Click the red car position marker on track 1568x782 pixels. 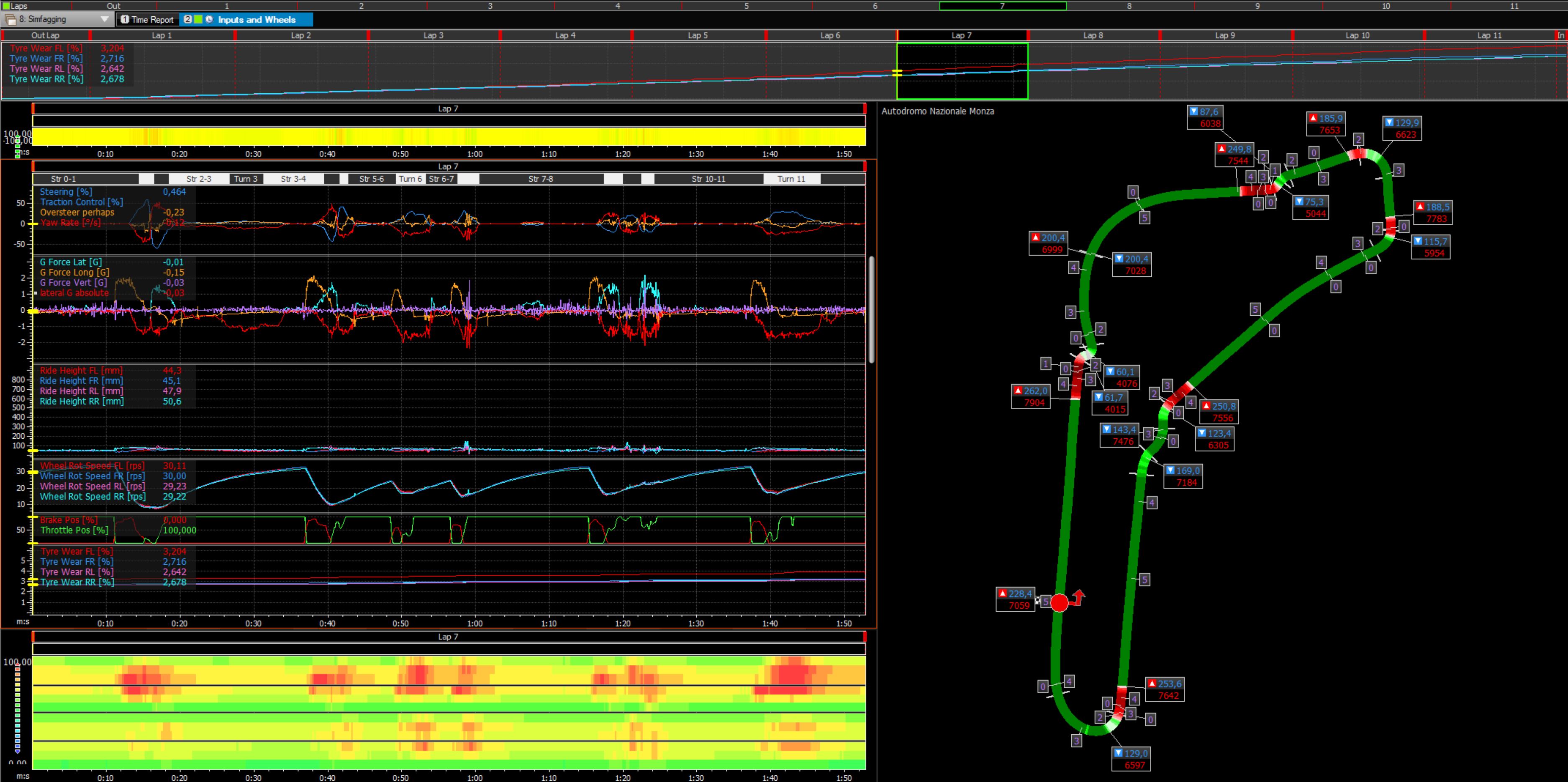pyautogui.click(x=1059, y=603)
